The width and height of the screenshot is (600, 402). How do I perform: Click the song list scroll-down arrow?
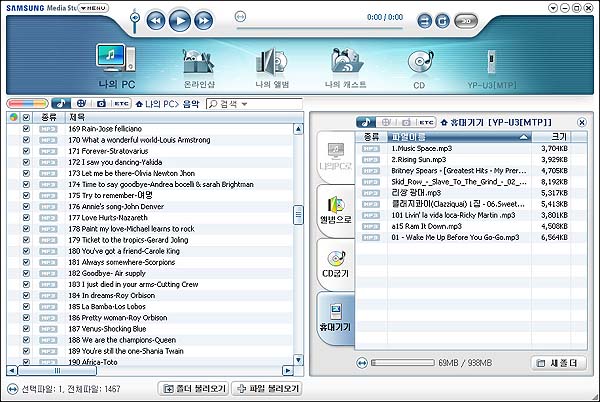point(298,360)
